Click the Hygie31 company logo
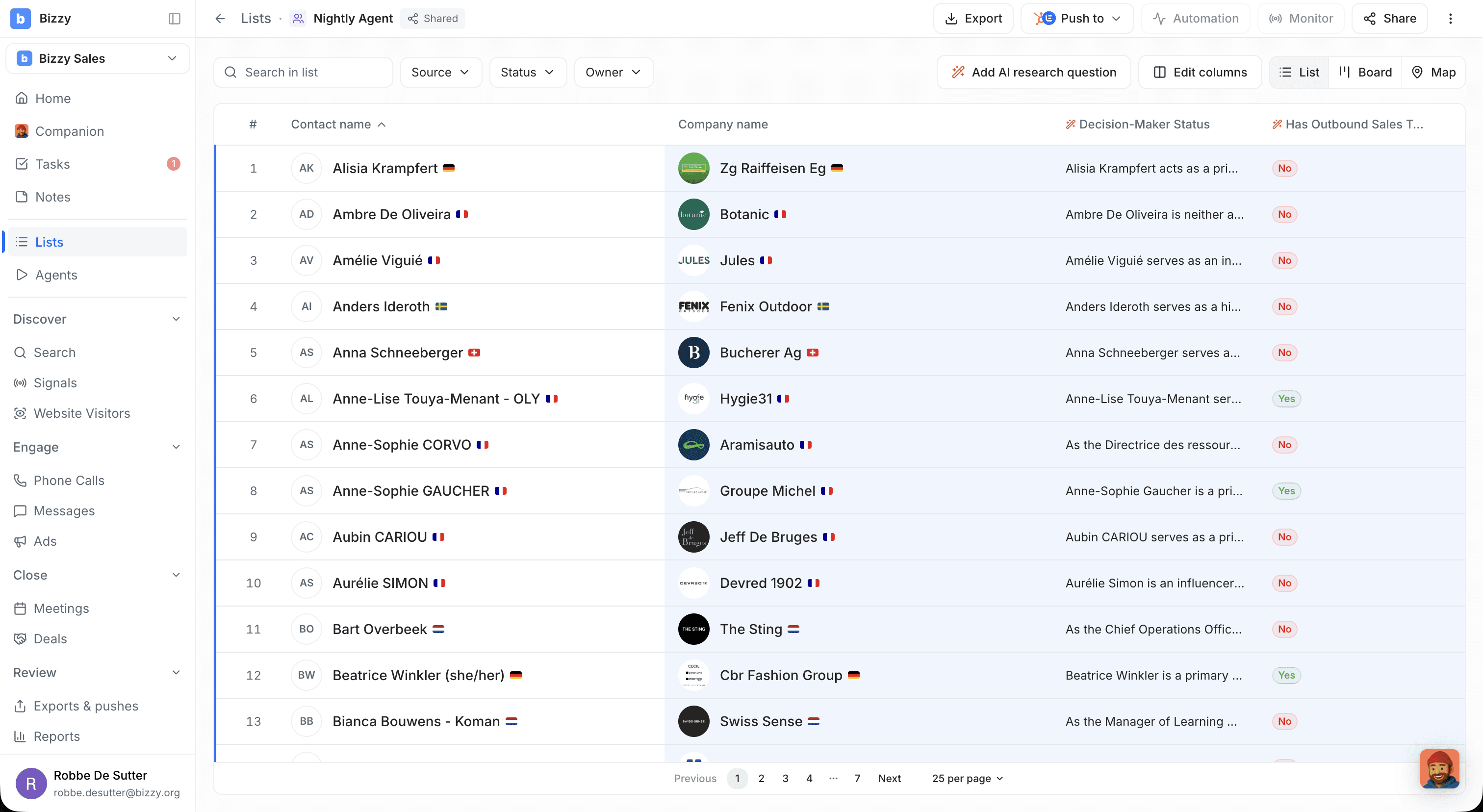The height and width of the screenshot is (812, 1483). pyautogui.click(x=694, y=398)
